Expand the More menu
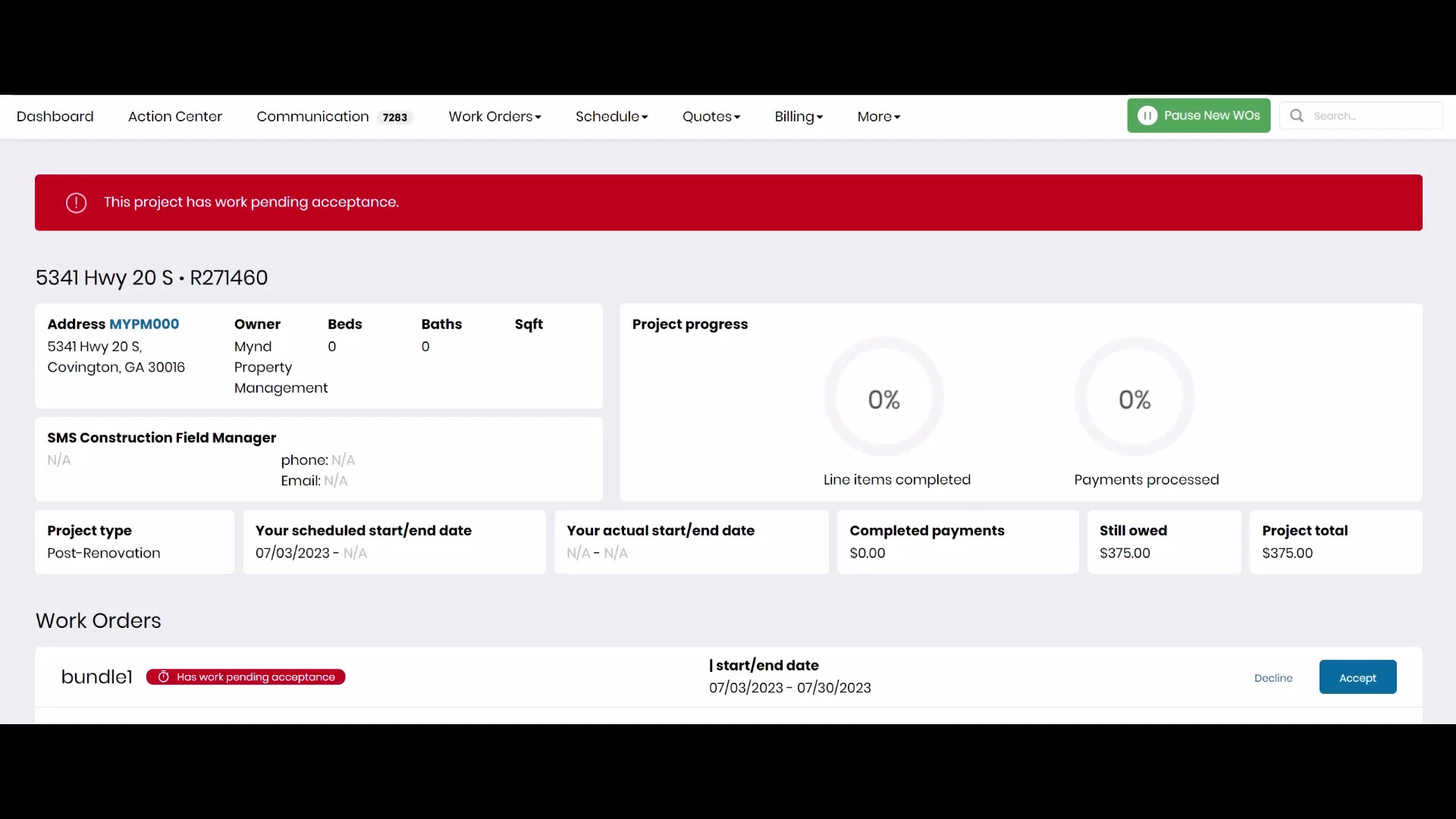 [x=878, y=117]
